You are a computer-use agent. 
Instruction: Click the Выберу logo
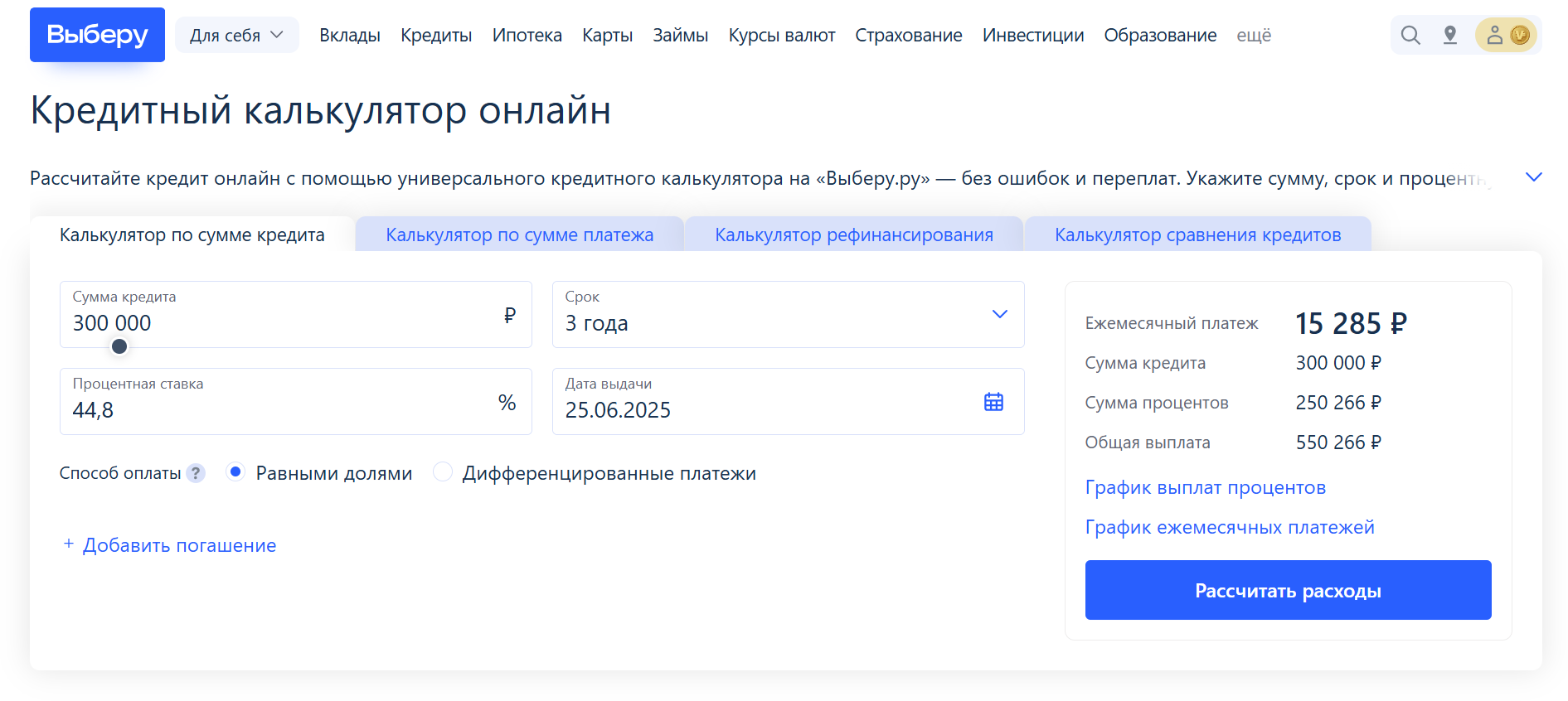[97, 35]
